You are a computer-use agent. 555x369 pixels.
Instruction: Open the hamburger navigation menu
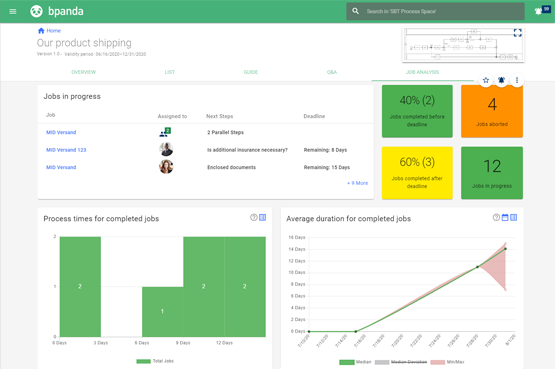pos(13,11)
